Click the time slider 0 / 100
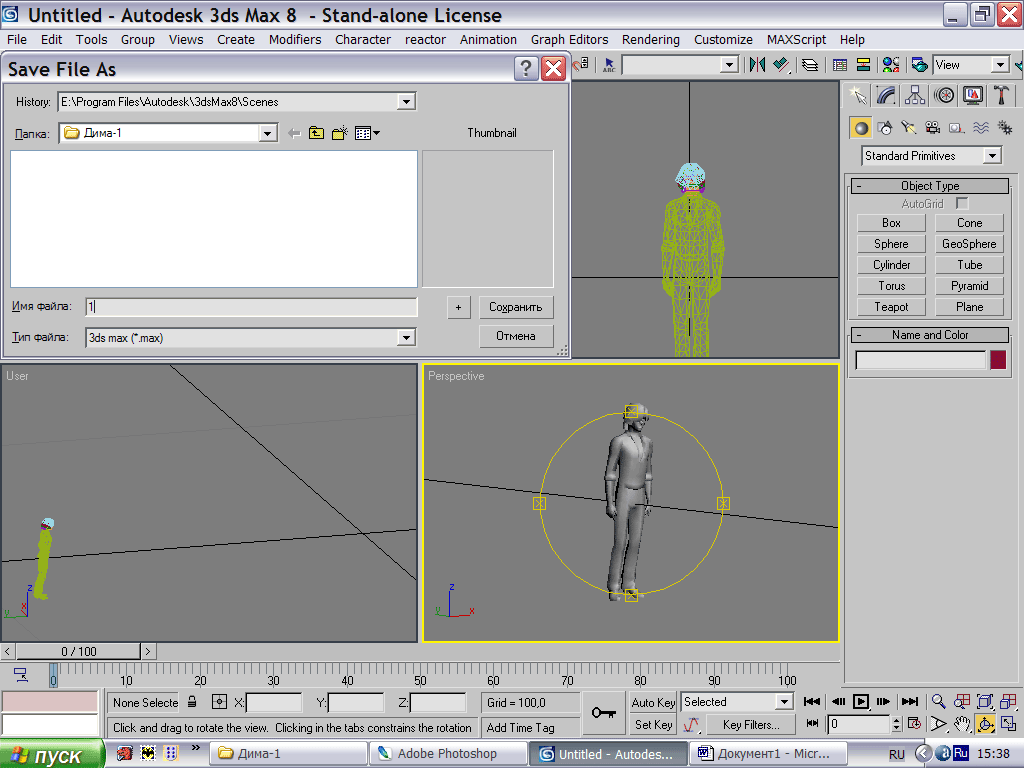Image resolution: width=1024 pixels, height=768 pixels. tap(78, 651)
